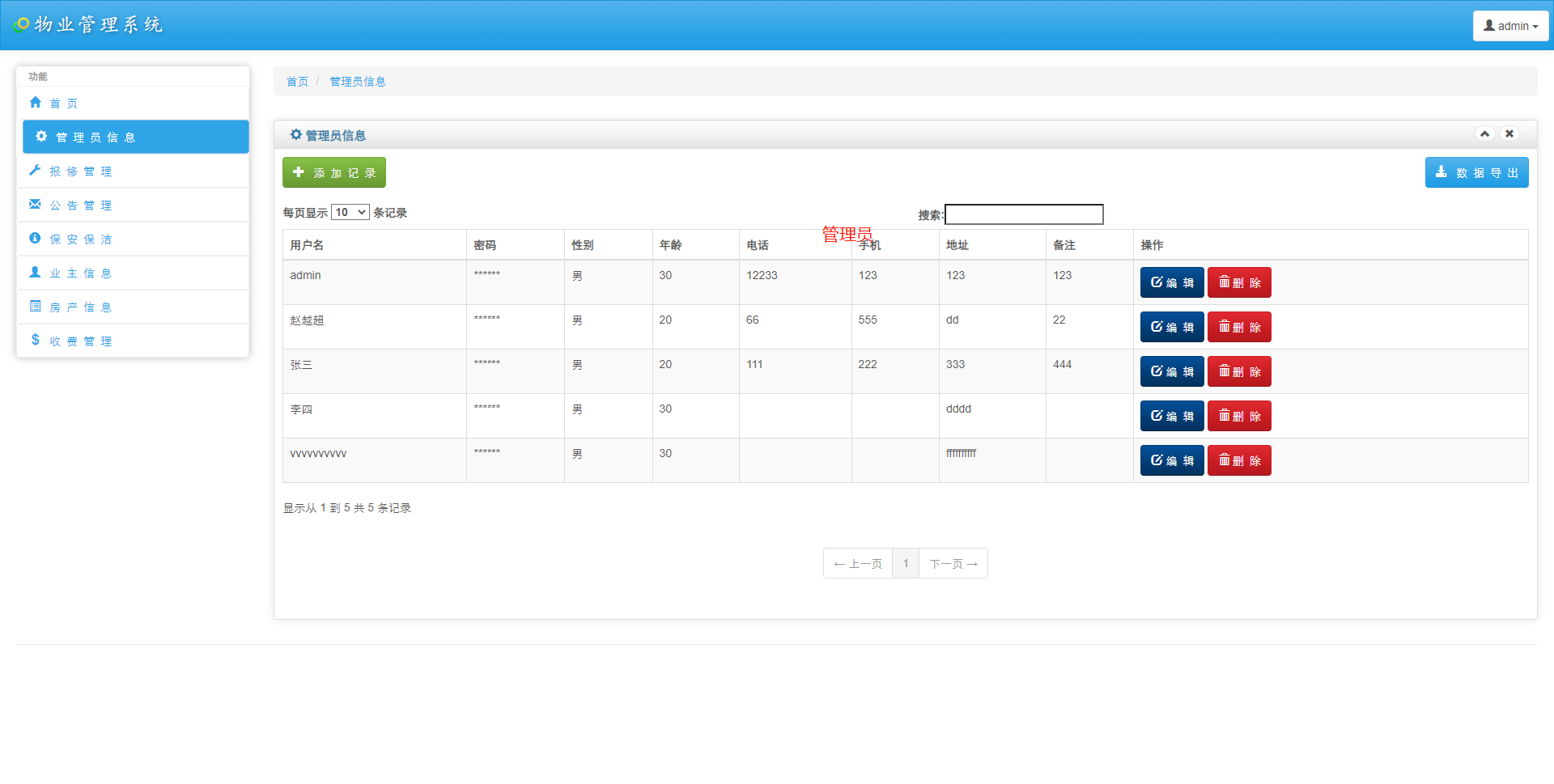Open 收费管理 in the sidebar menu

(x=133, y=341)
